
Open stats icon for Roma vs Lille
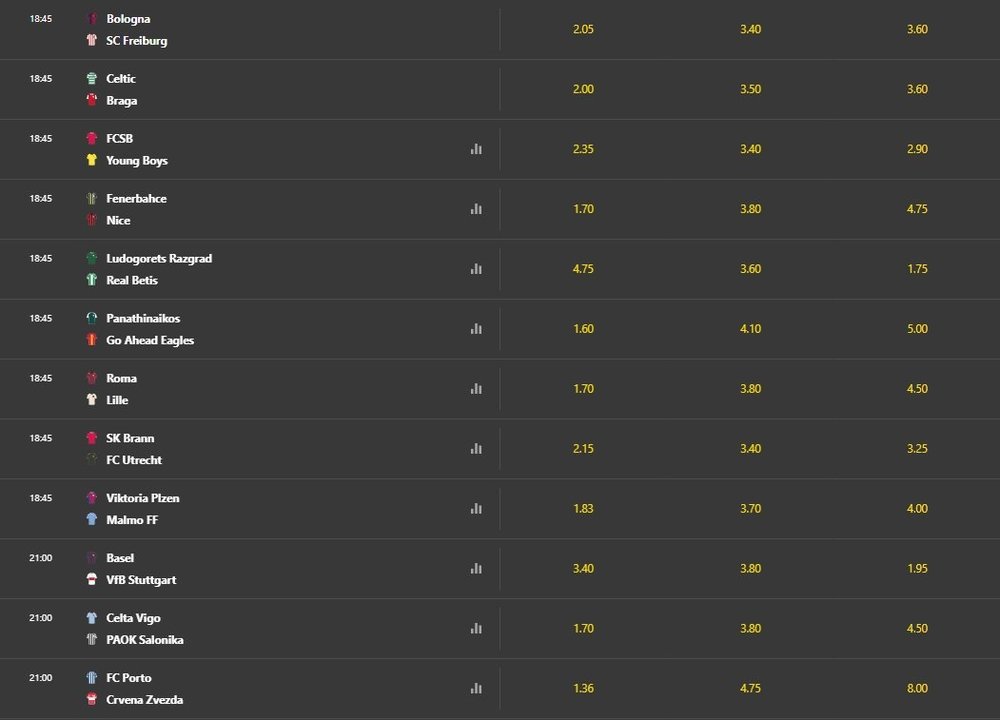point(476,389)
